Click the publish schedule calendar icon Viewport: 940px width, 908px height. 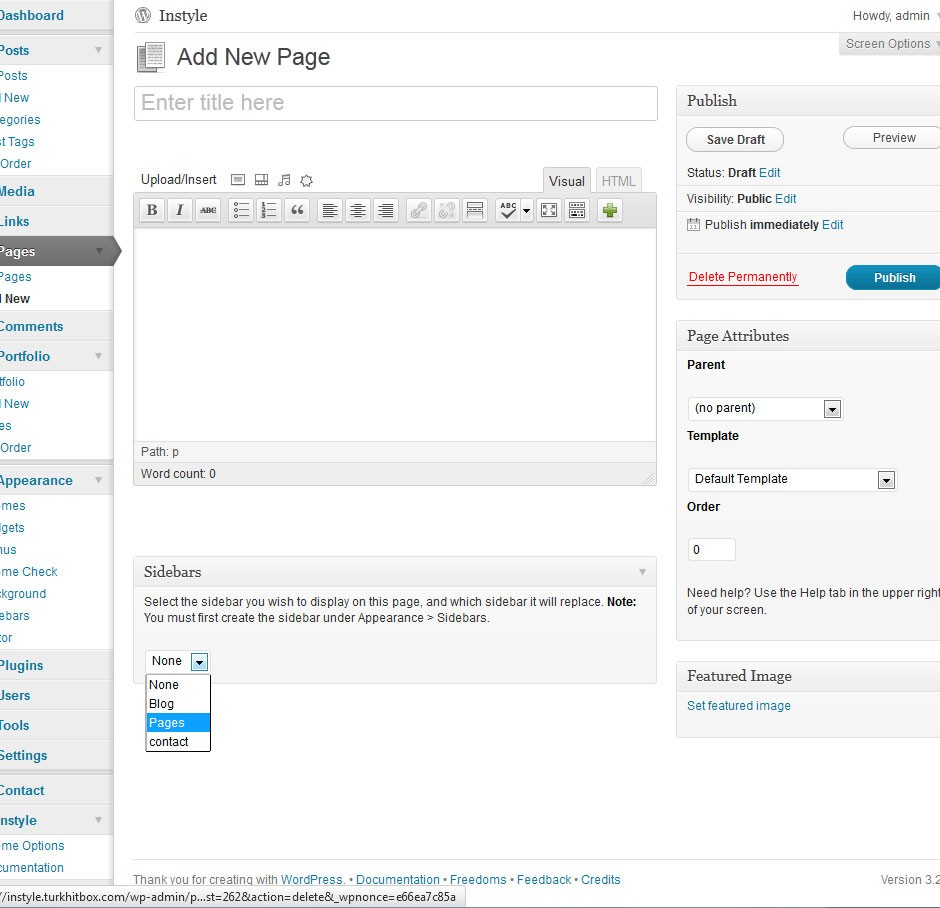point(693,225)
